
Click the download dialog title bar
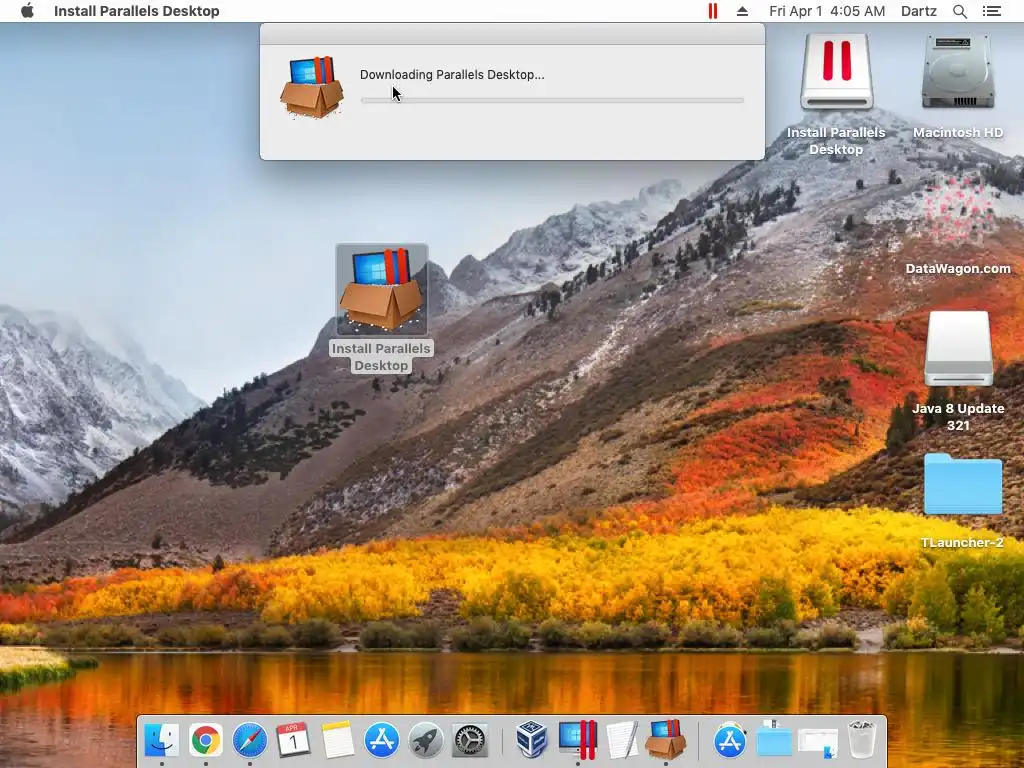point(512,34)
